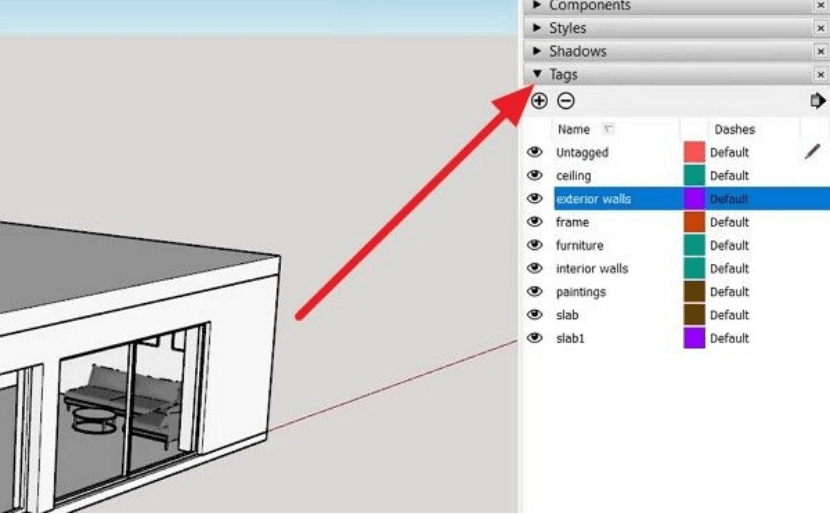Screen dimensions: 830x514
Task: Toggle furniture tag visibility
Action: coord(535,245)
